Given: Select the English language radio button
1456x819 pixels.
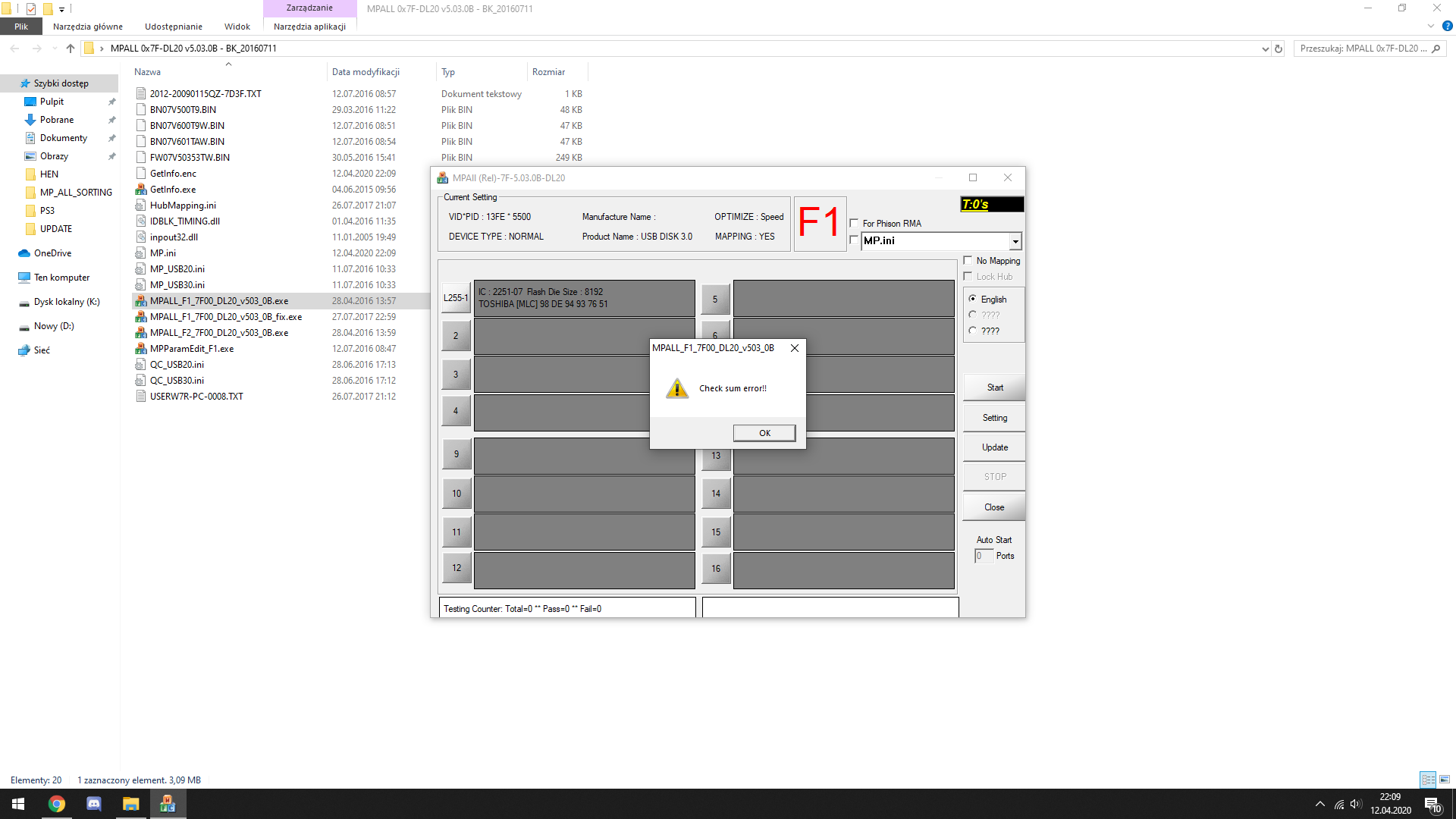Looking at the screenshot, I should click(x=972, y=299).
